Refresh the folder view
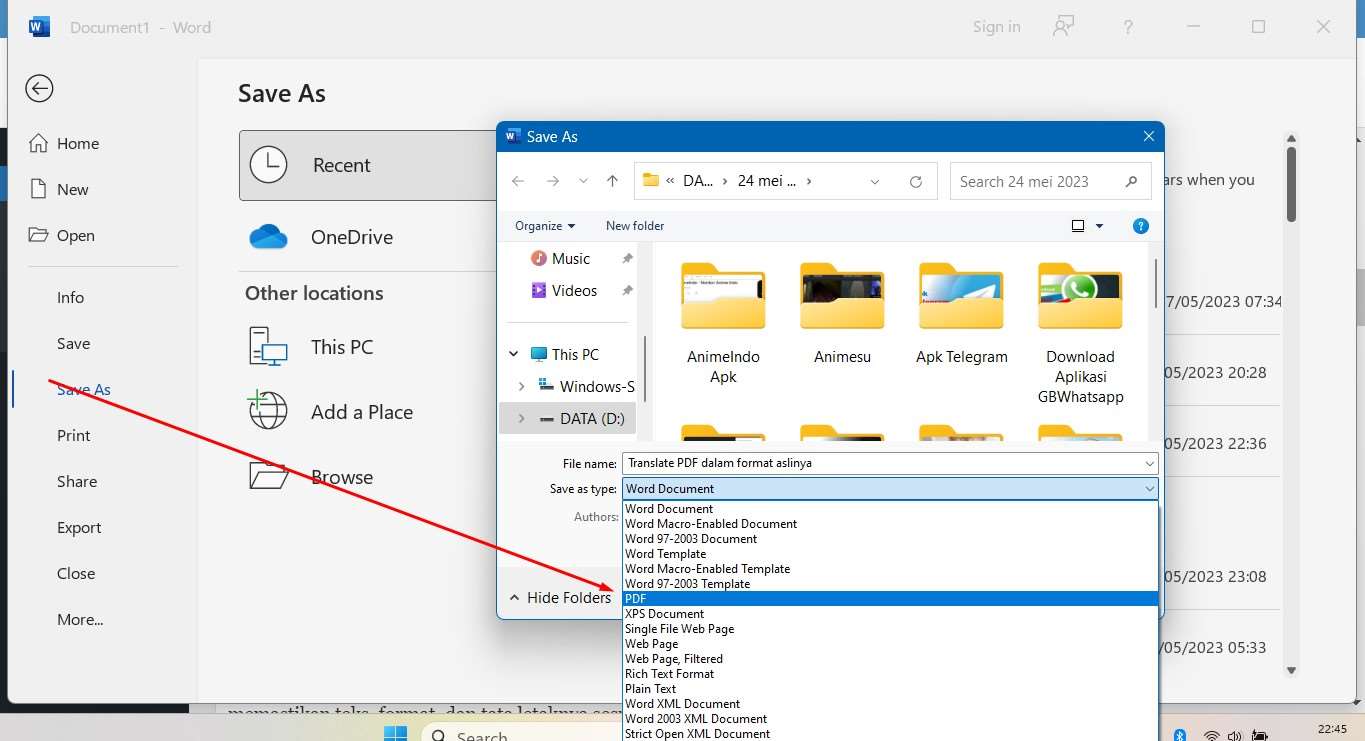 point(915,182)
